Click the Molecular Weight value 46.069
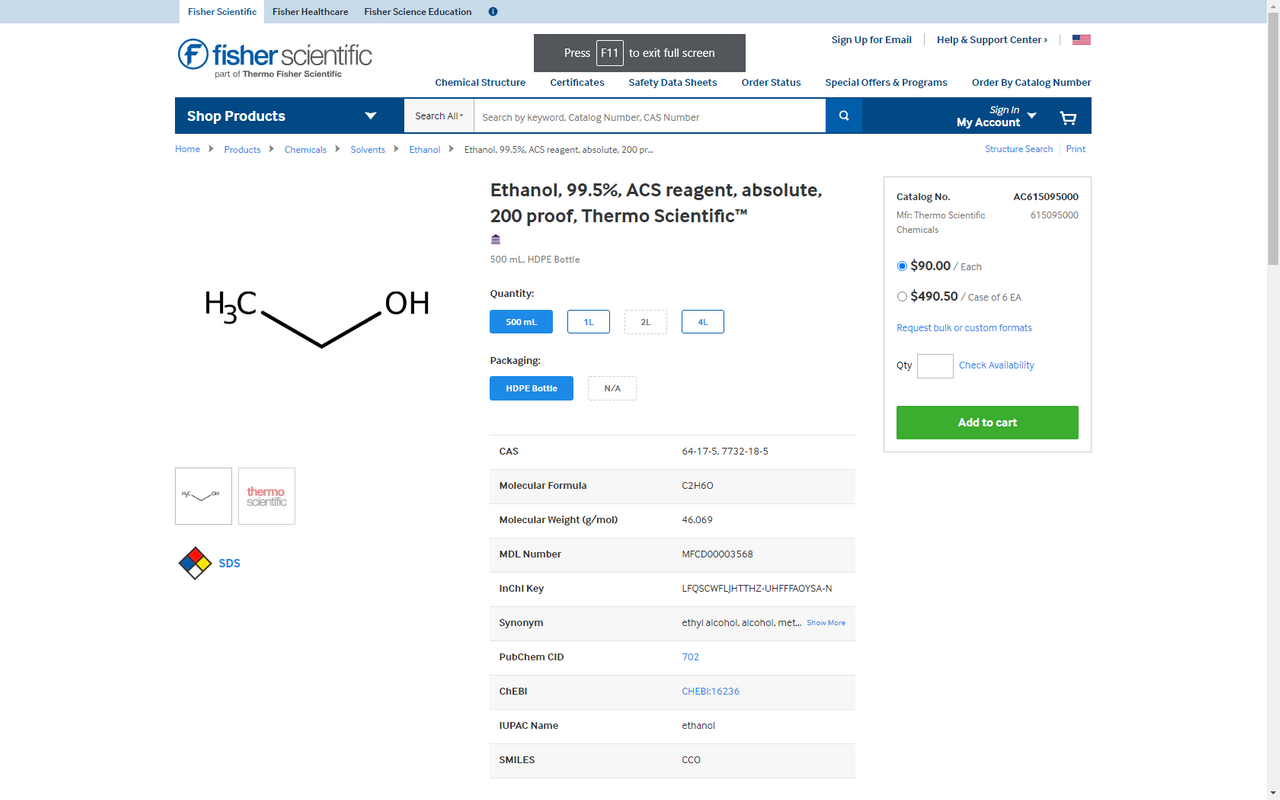The width and height of the screenshot is (1280, 800). 697,520
